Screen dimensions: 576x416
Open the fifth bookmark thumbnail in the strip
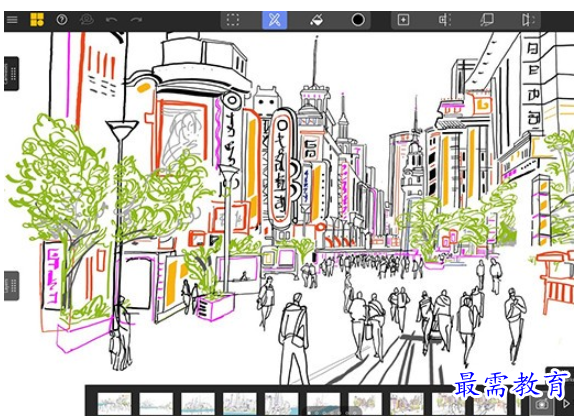(281, 404)
